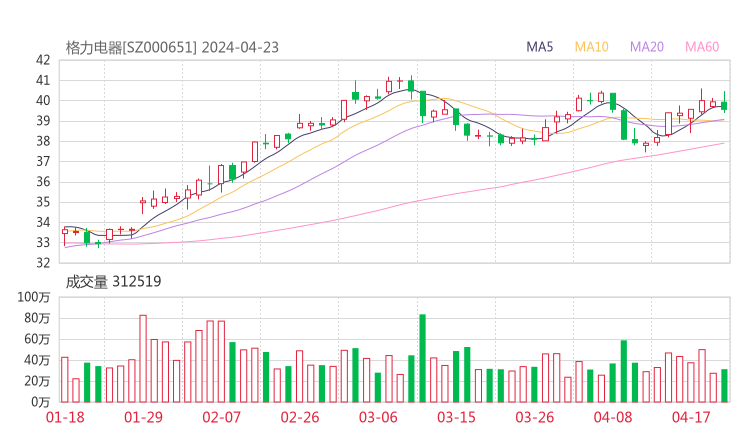
Task: Click the 01-18 date axis label
Action: 65,417
